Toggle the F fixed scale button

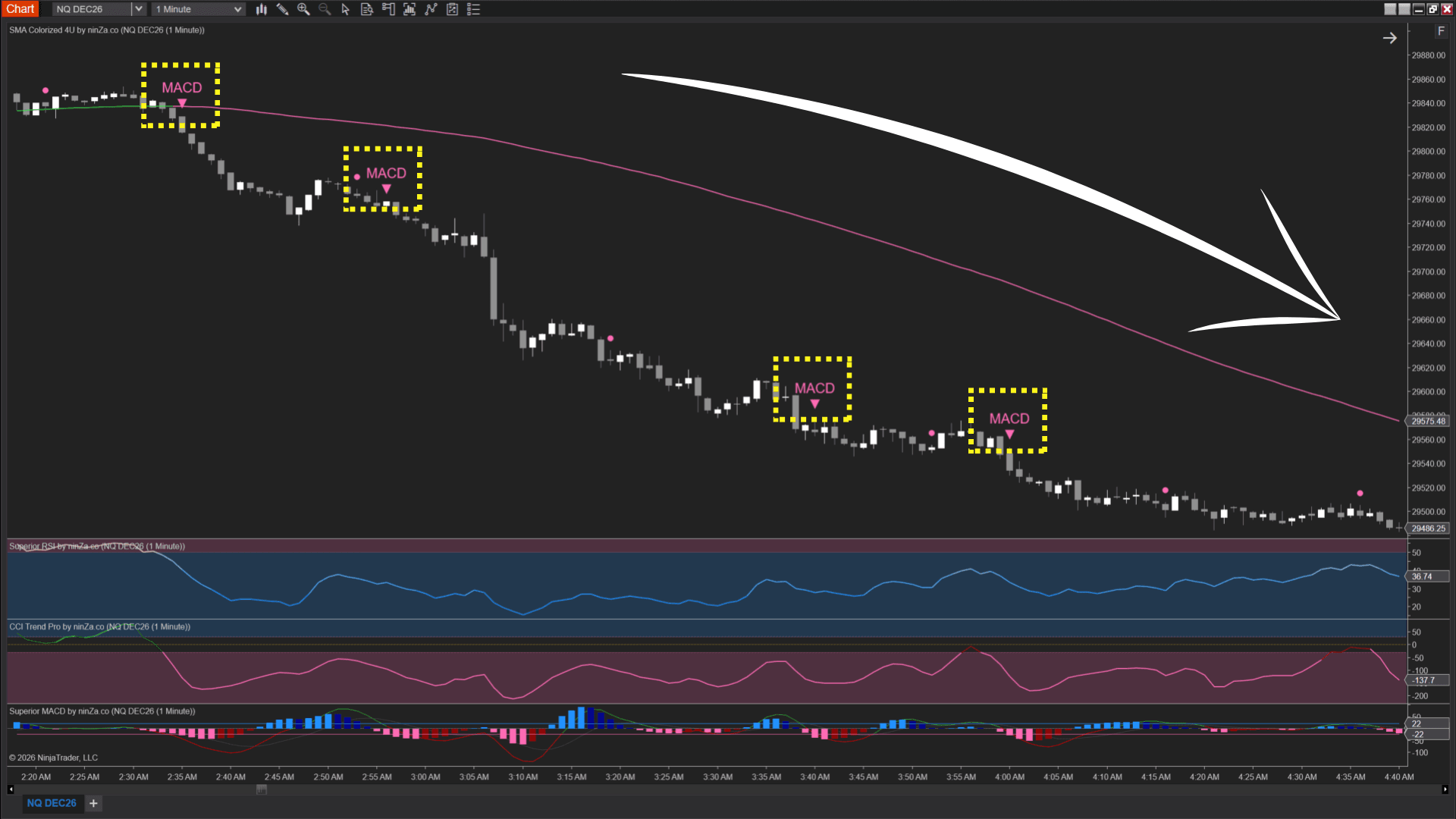tap(1441, 31)
